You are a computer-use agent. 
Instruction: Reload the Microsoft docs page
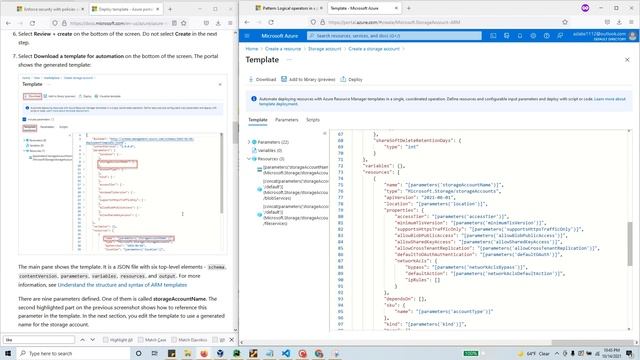coord(32,23)
